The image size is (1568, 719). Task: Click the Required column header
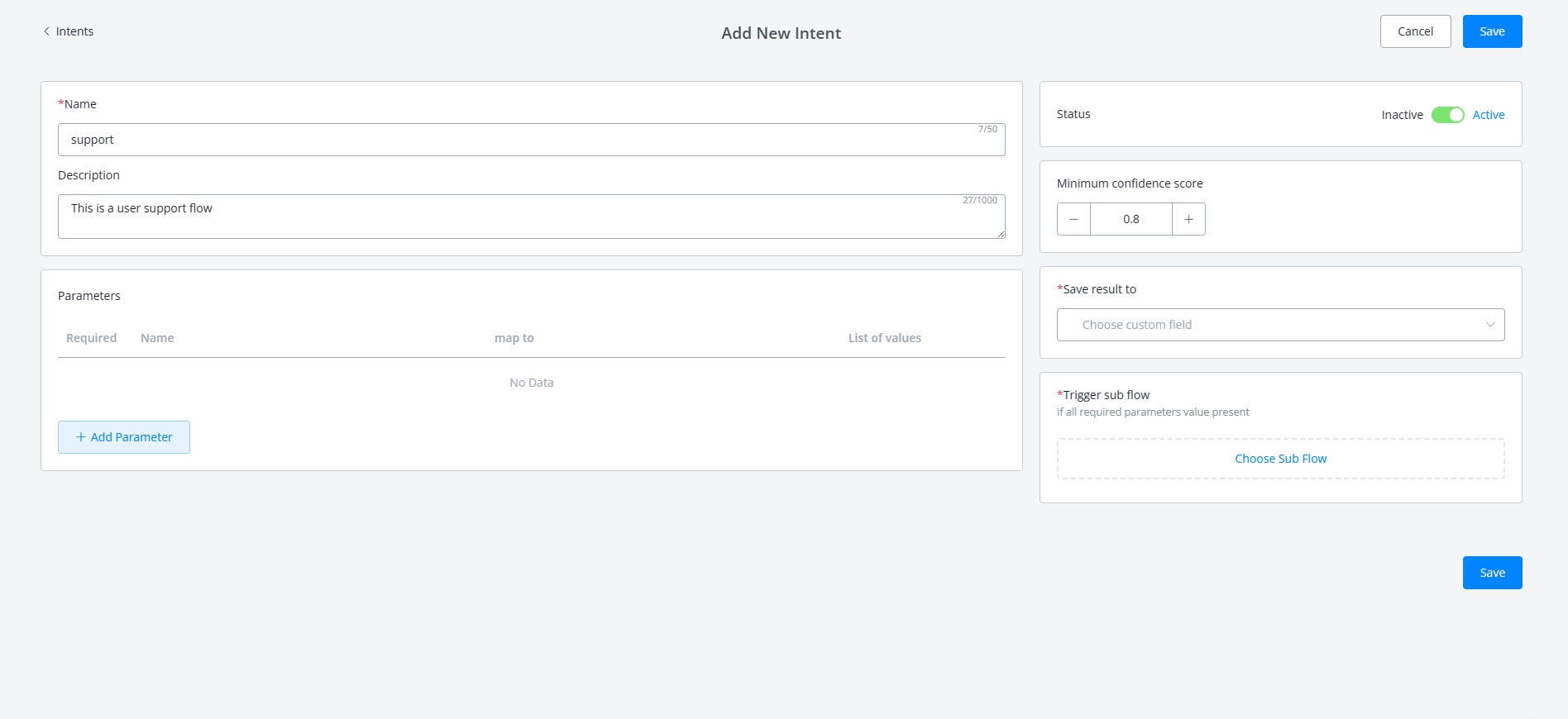91,338
